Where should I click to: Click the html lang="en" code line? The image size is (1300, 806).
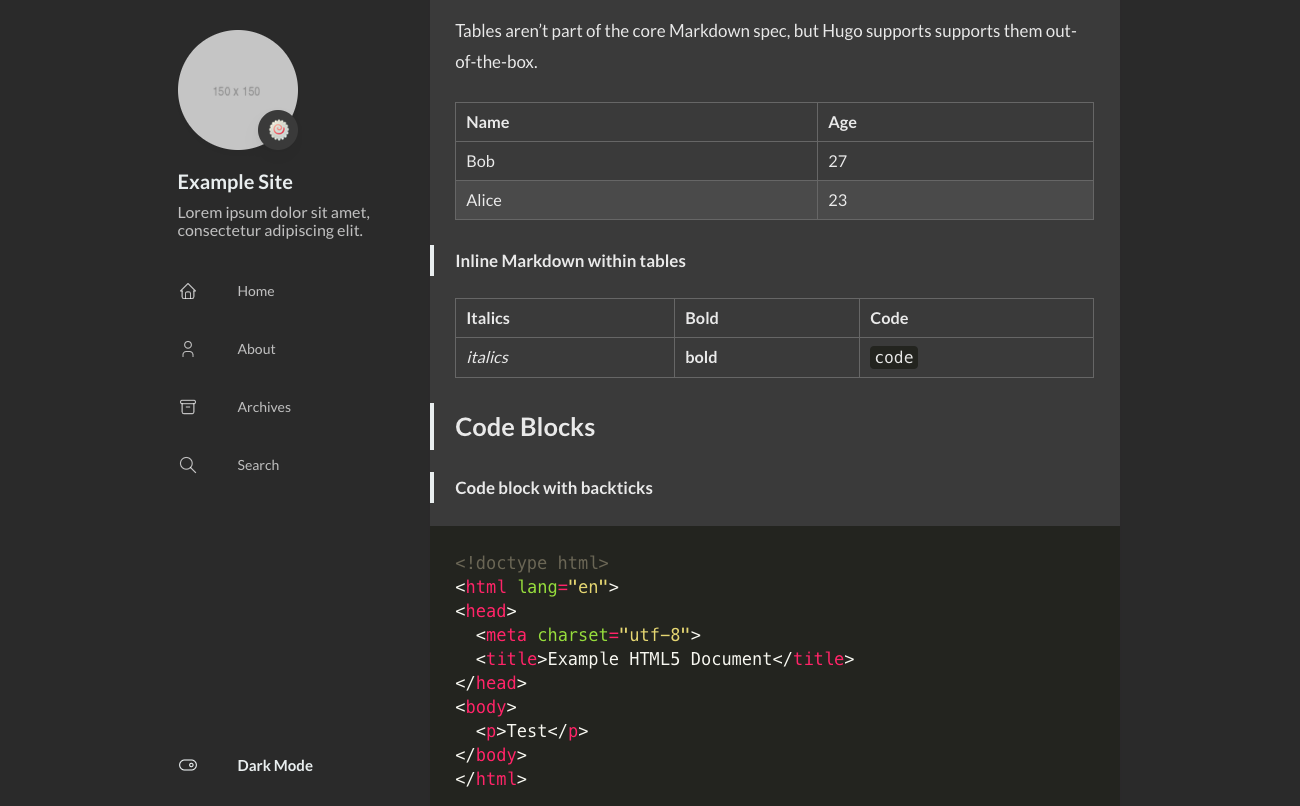point(537,587)
